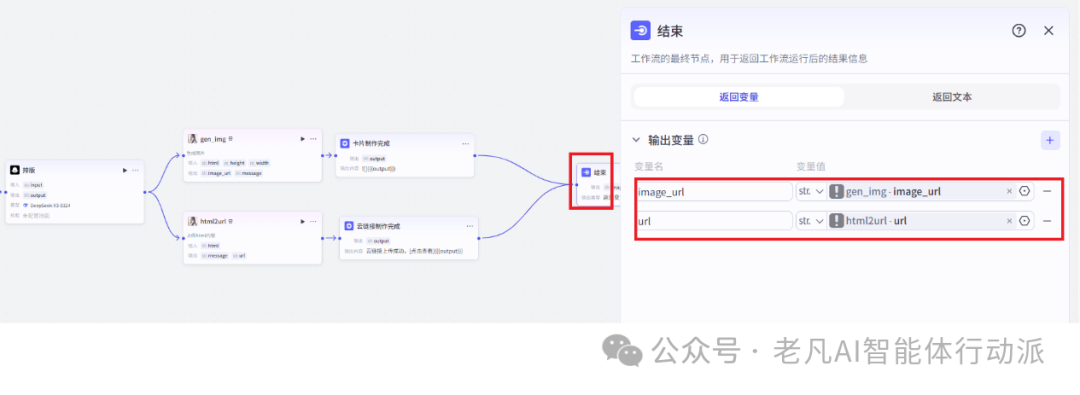Open type dropdown for image_url variable
1080x395 pixels.
tap(811, 191)
